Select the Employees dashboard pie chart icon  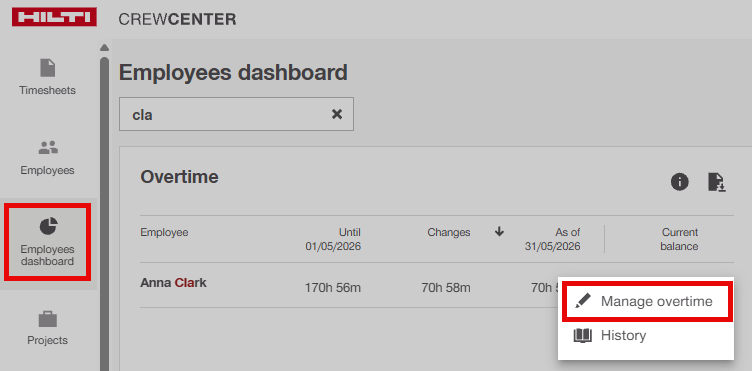pyautogui.click(x=48, y=226)
